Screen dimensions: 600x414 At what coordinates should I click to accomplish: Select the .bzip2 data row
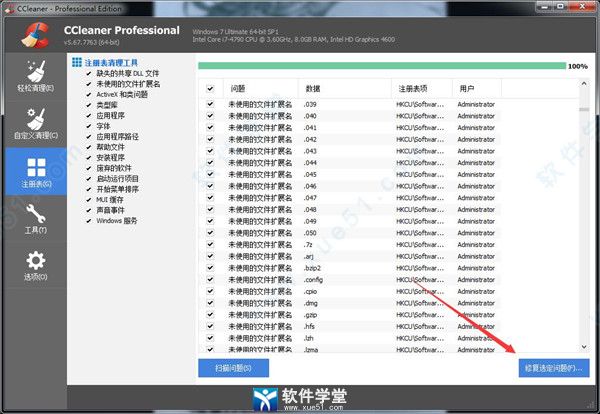pos(350,268)
